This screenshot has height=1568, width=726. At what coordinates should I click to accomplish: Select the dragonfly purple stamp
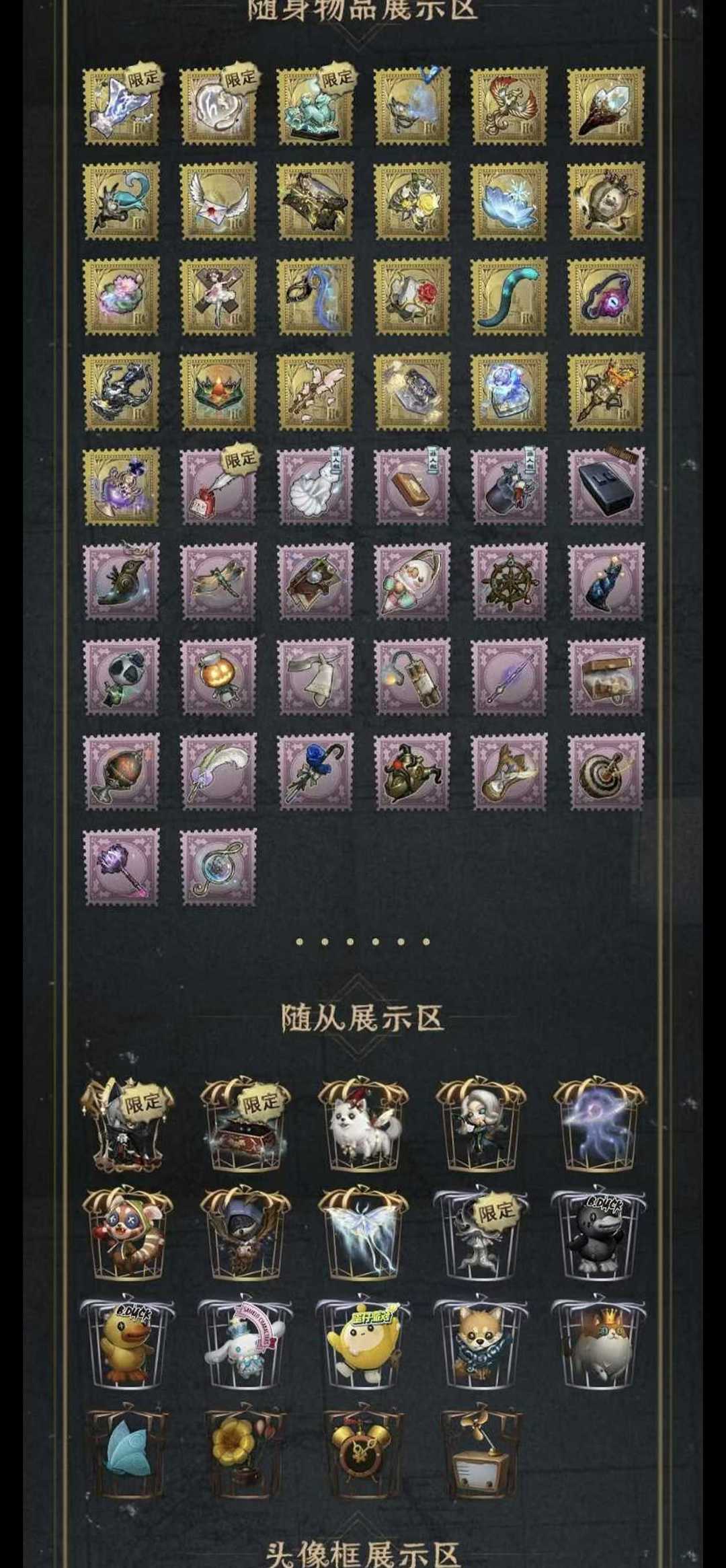[x=218, y=581]
